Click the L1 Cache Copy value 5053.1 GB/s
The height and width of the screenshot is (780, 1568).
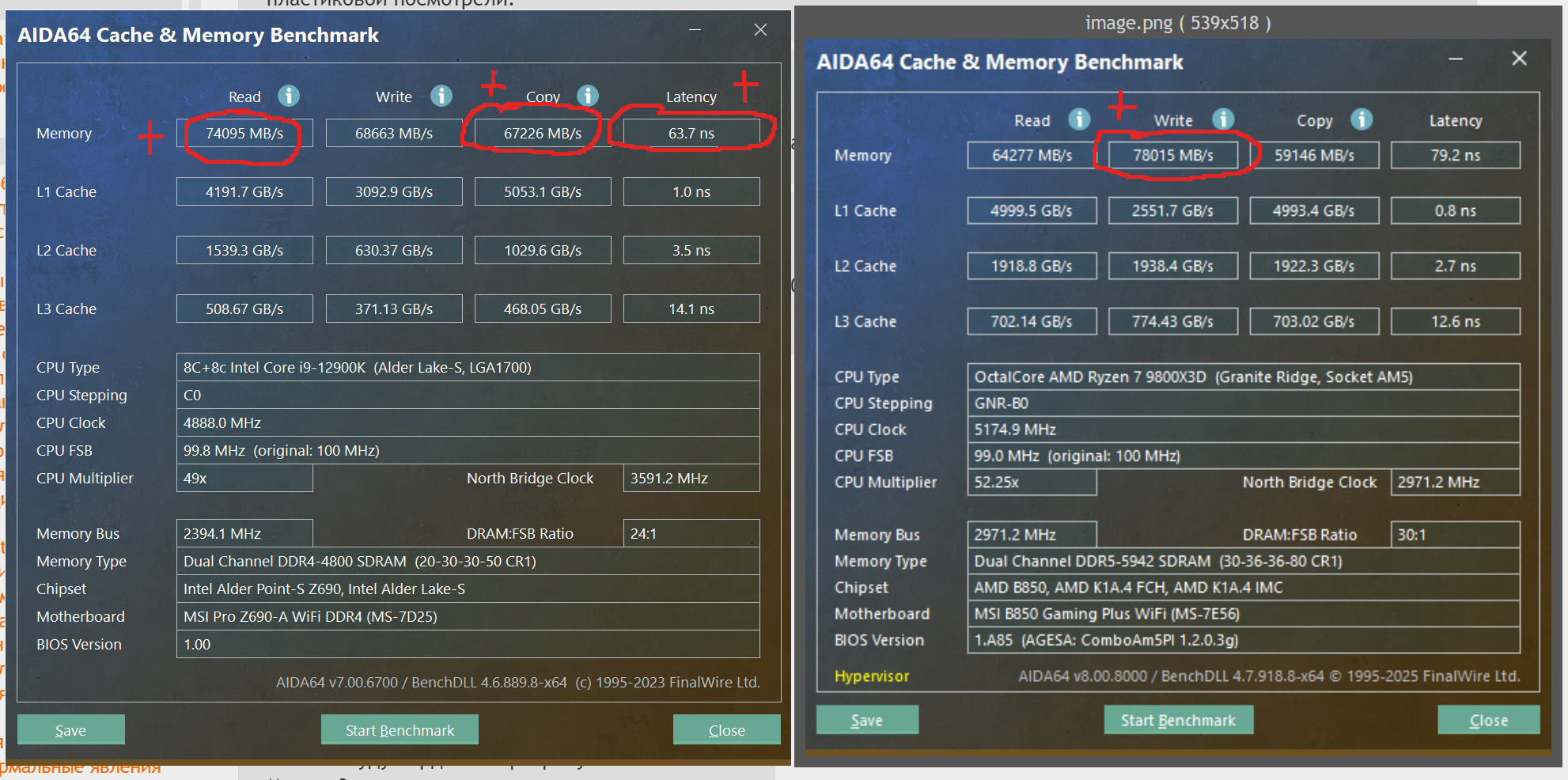tap(543, 191)
